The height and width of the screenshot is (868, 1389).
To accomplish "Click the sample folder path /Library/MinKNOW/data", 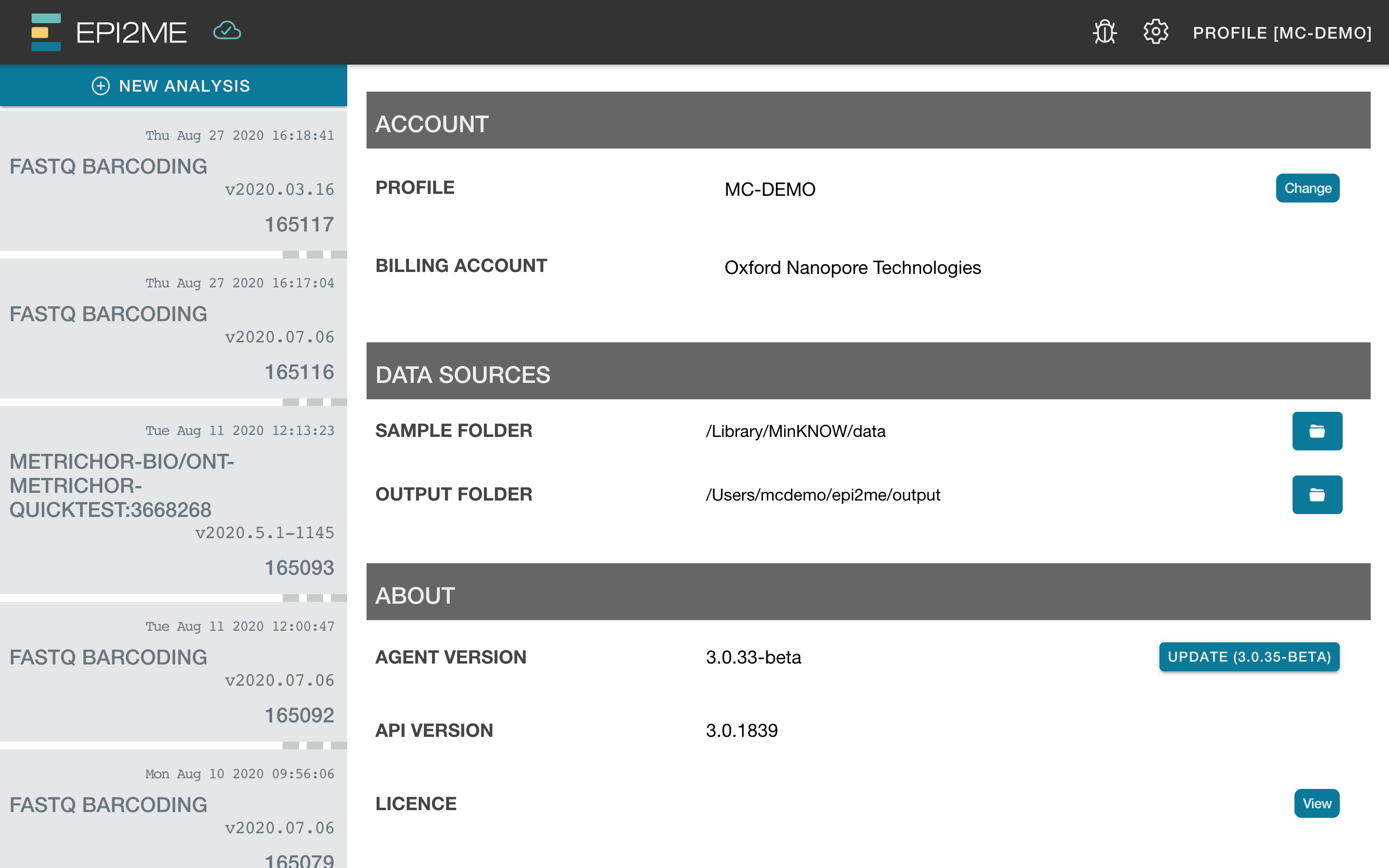I will coord(795,431).
